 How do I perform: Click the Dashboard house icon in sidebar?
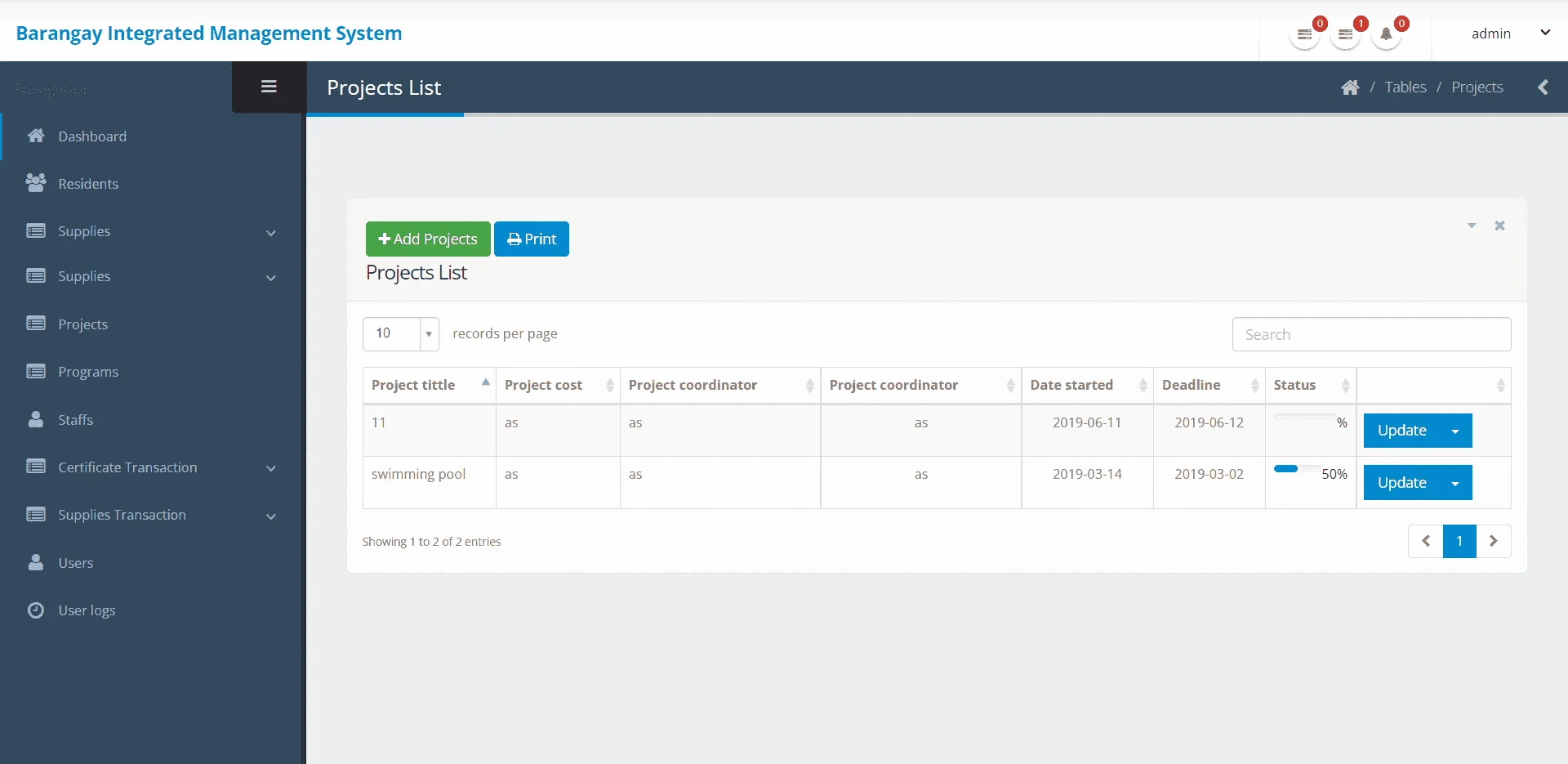coord(36,136)
